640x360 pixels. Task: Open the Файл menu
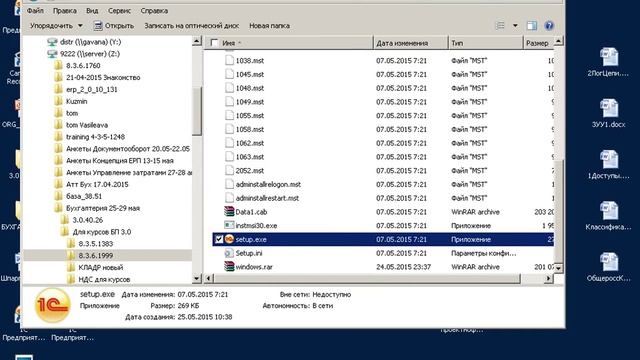click(x=35, y=11)
